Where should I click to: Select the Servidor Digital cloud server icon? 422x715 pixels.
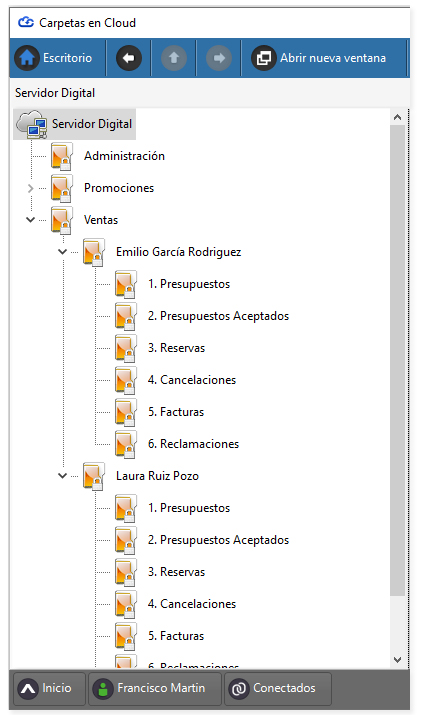click(x=32, y=124)
